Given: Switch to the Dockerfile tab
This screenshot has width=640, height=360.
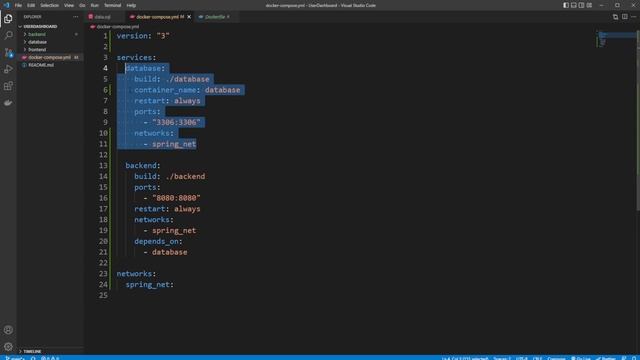Looking at the screenshot, I should pos(215,17).
